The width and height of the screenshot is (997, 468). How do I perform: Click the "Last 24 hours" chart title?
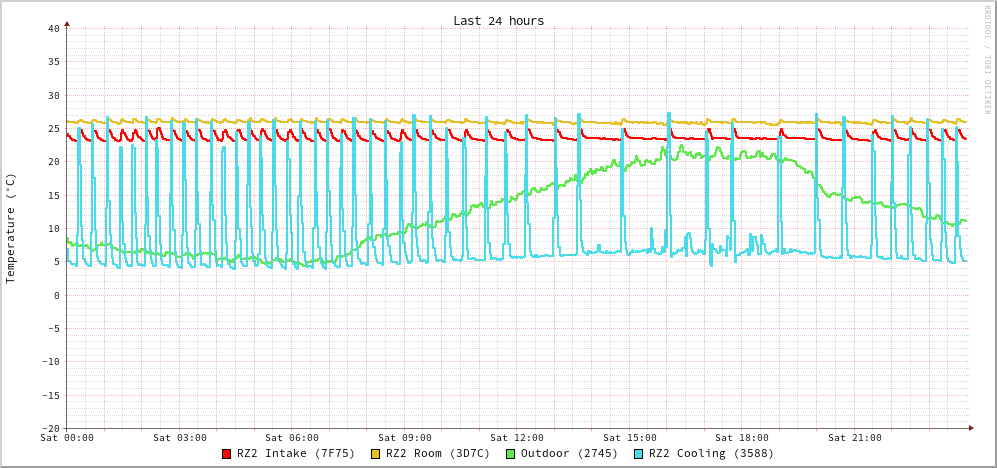point(498,21)
